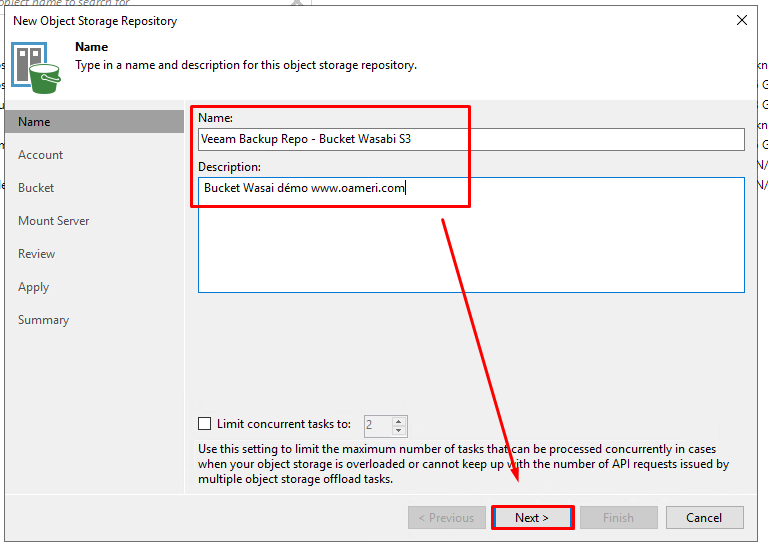
Task: Click the object storage bucket icon
Action: [x=36, y=68]
